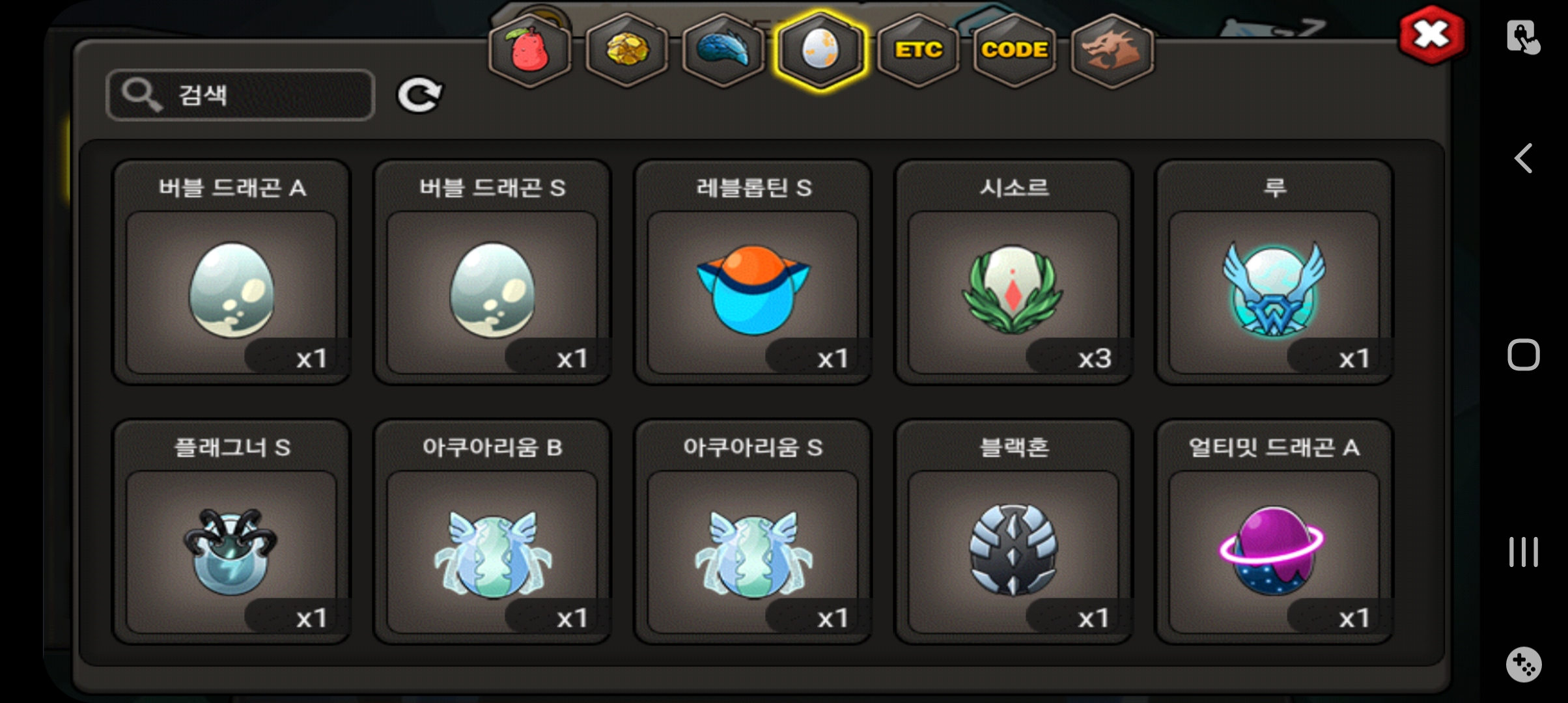Viewport: 1568px width, 703px height.
Task: Select the 아쿠아리움 B egg
Action: click(492, 532)
